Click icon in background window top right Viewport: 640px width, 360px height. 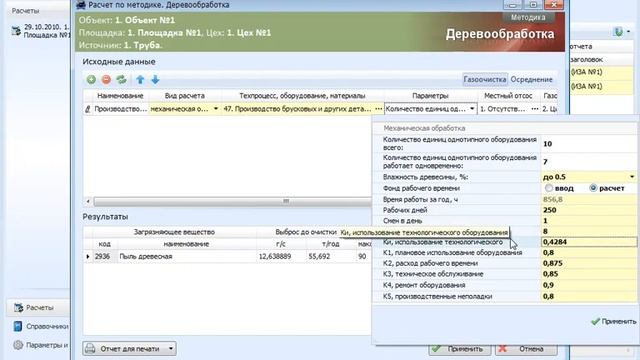tap(618, 32)
